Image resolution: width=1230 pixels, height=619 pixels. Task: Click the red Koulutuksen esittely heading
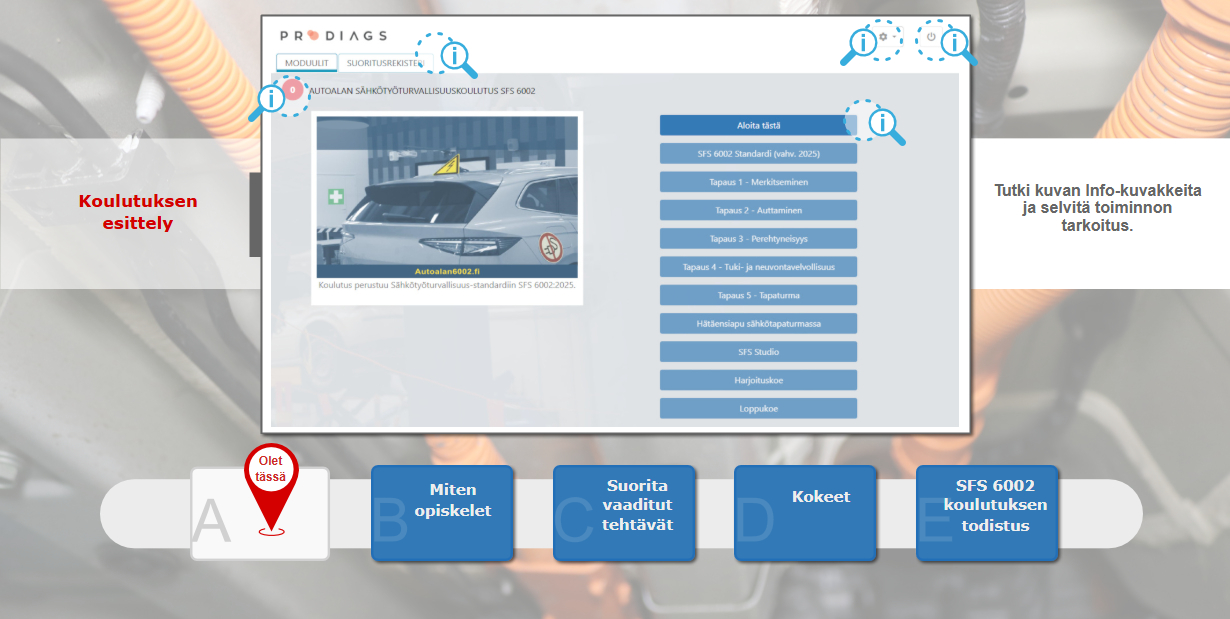[138, 212]
